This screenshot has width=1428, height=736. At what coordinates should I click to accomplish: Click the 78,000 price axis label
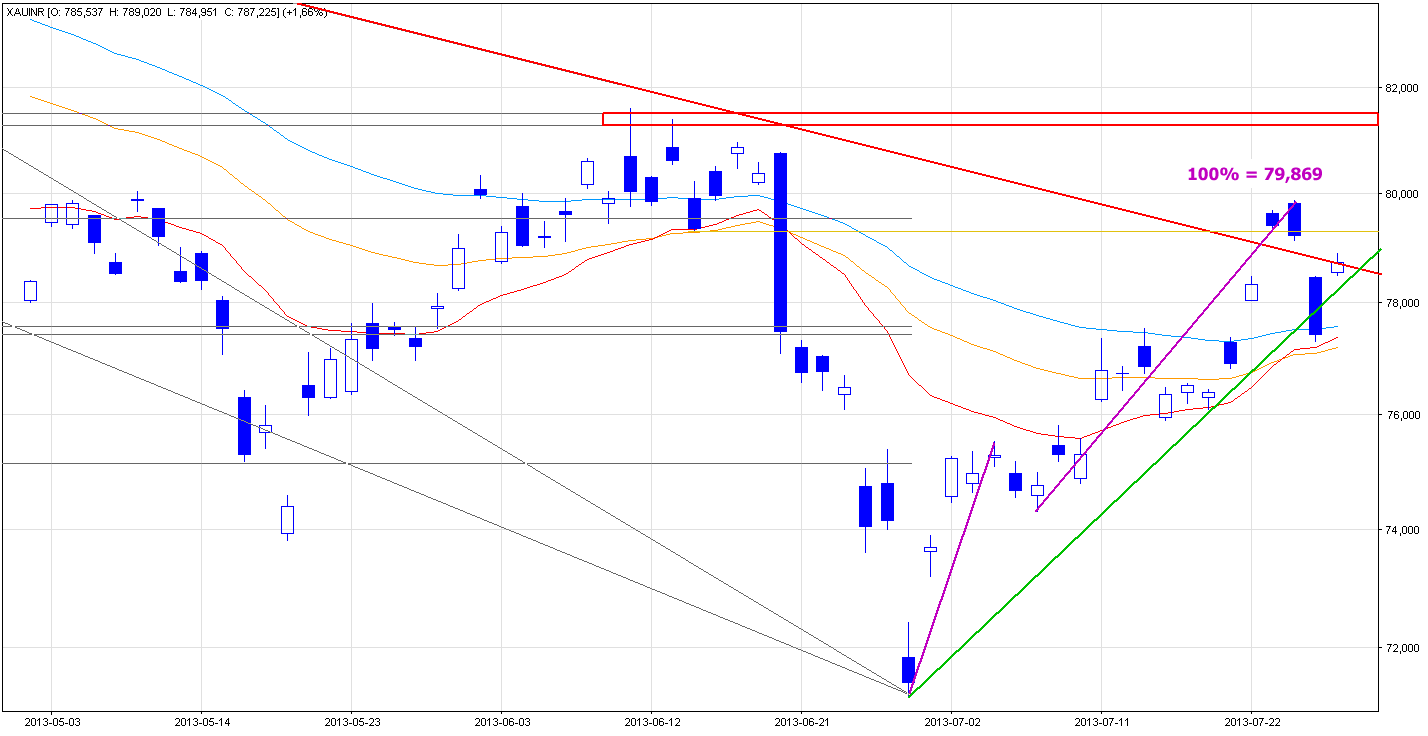point(1403,303)
